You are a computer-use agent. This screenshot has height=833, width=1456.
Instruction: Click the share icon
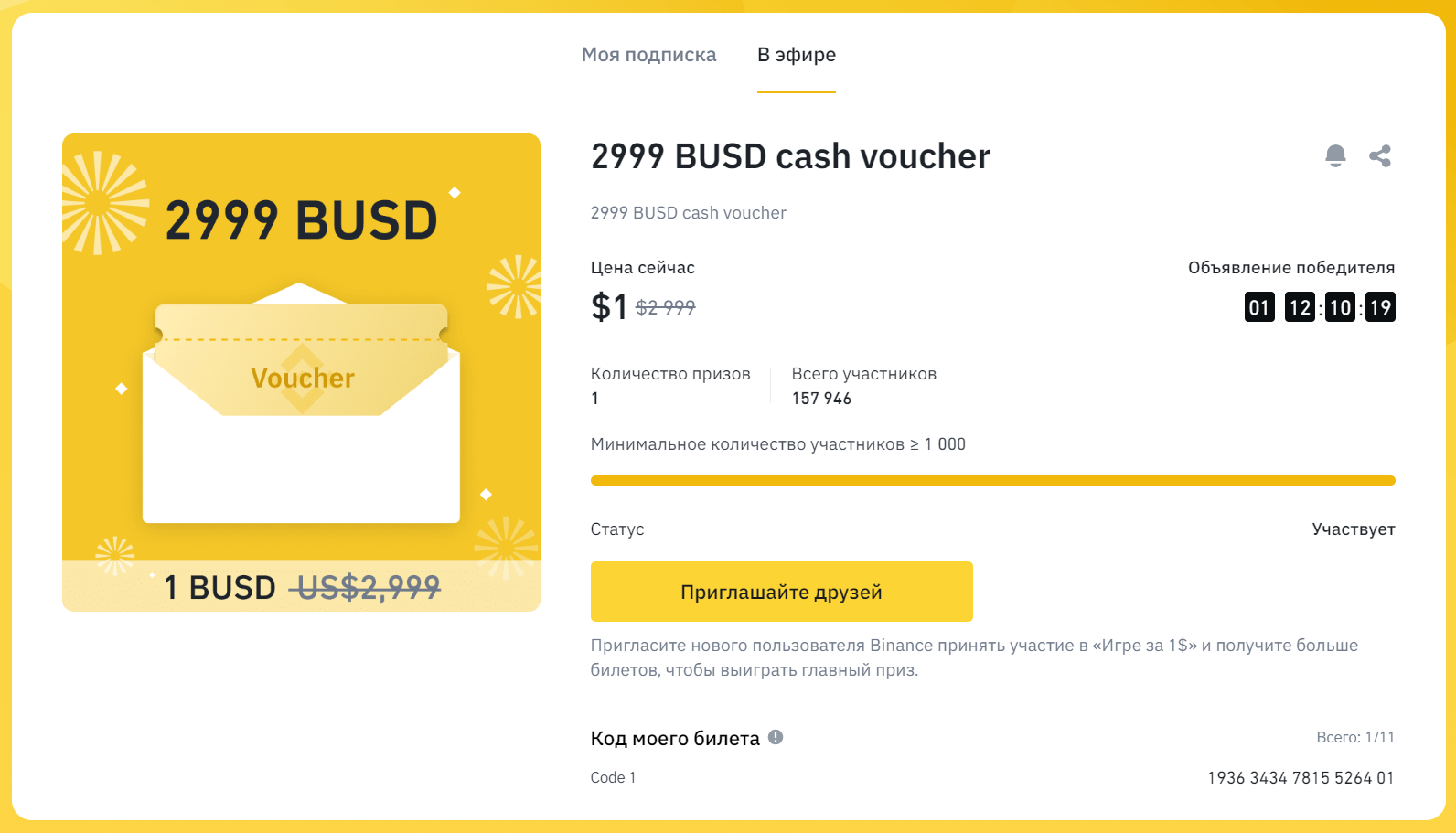click(1380, 156)
